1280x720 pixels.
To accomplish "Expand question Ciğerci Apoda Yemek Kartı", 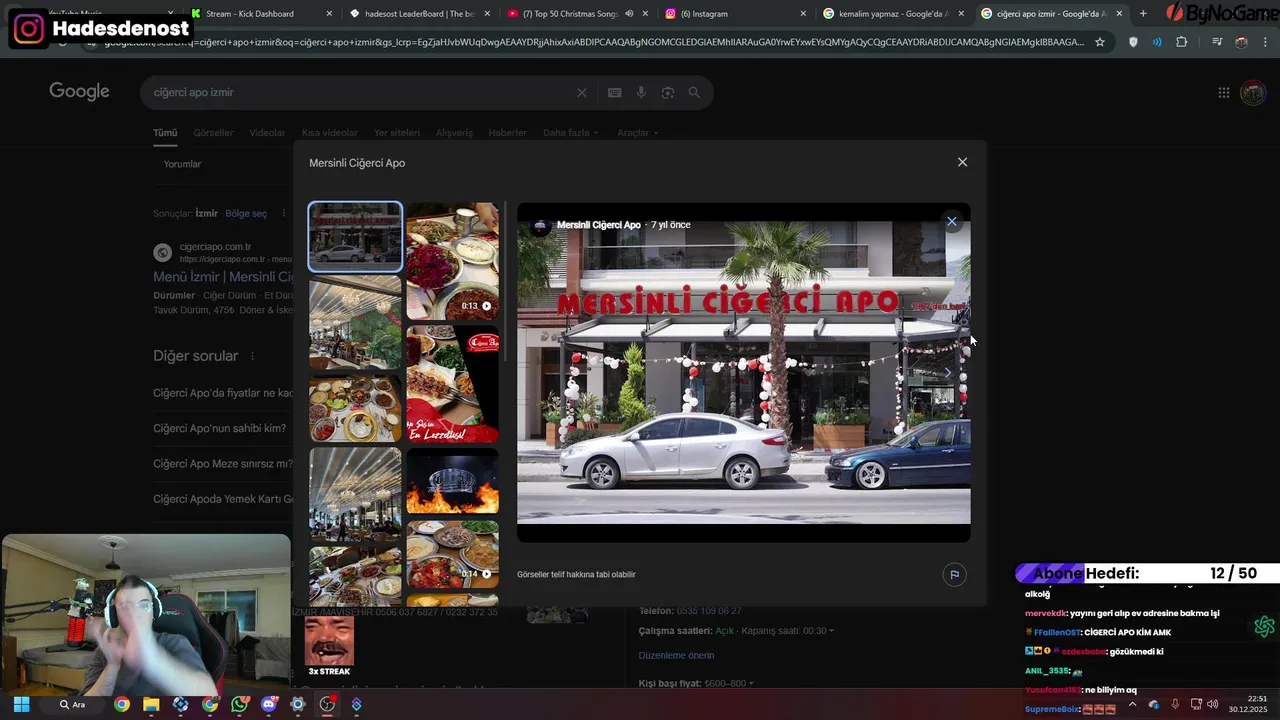I will pyautogui.click(x=223, y=499).
